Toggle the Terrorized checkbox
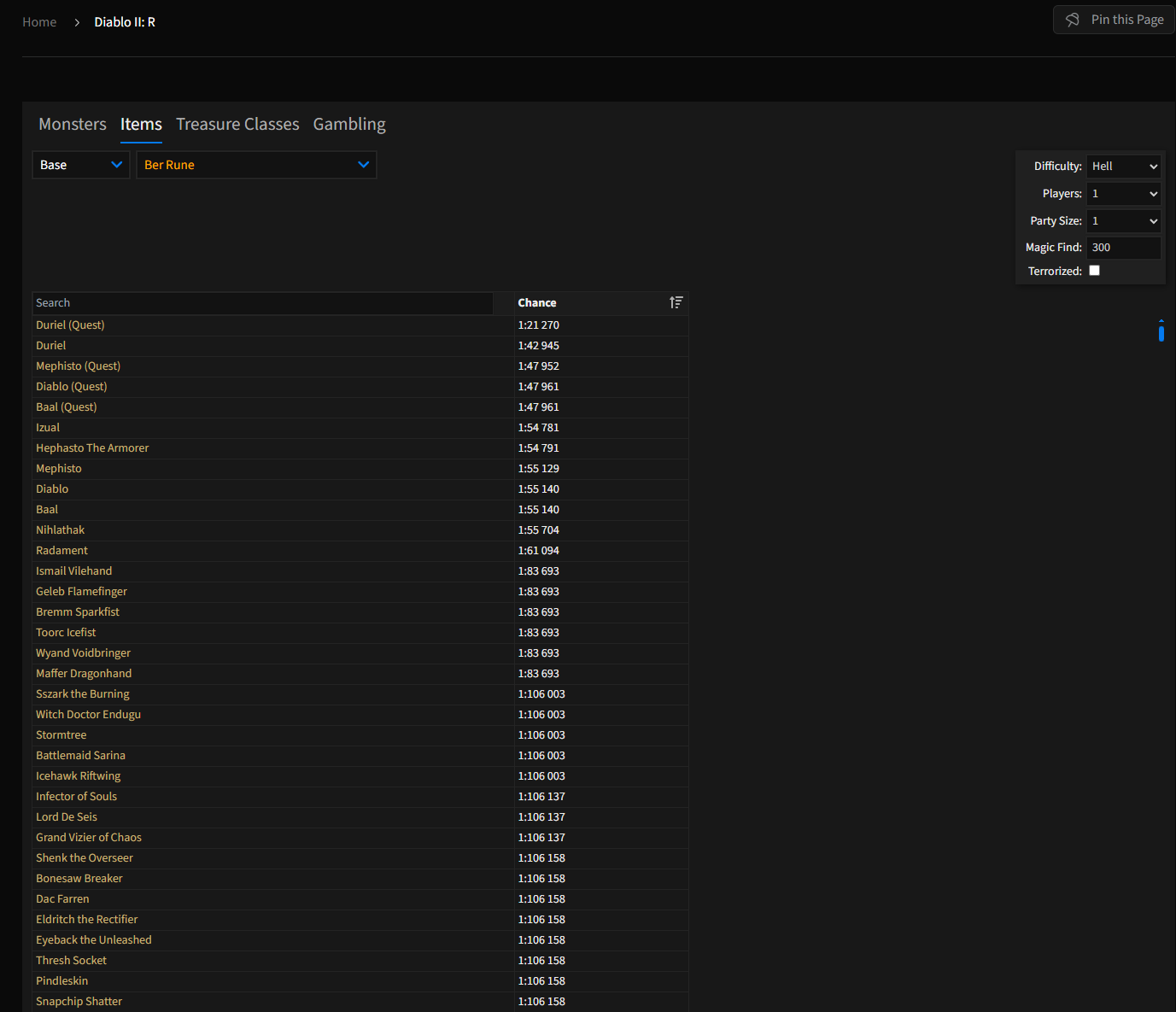This screenshot has height=1012, width=1176. 1095,271
